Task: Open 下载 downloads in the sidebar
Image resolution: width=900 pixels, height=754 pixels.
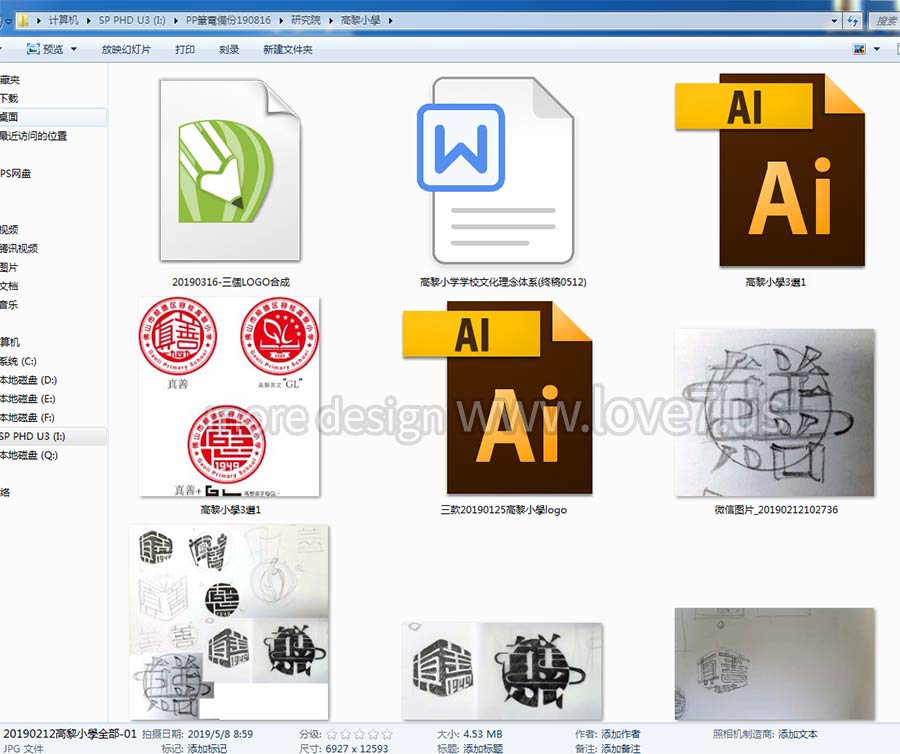Action: tap(9, 98)
